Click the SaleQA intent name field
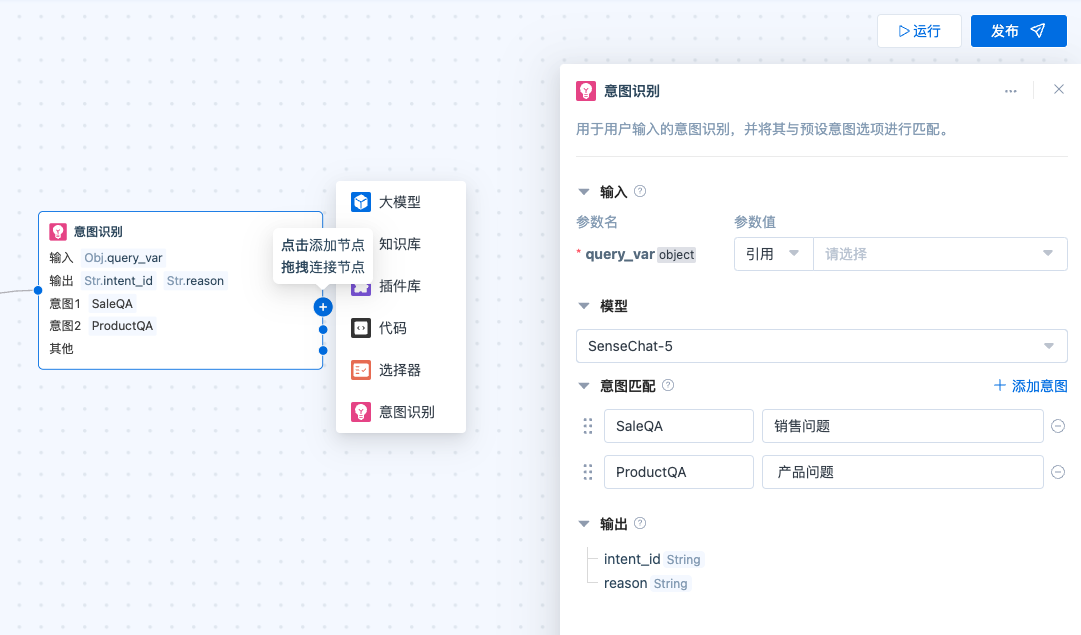The width and height of the screenshot is (1081, 635). tap(678, 426)
